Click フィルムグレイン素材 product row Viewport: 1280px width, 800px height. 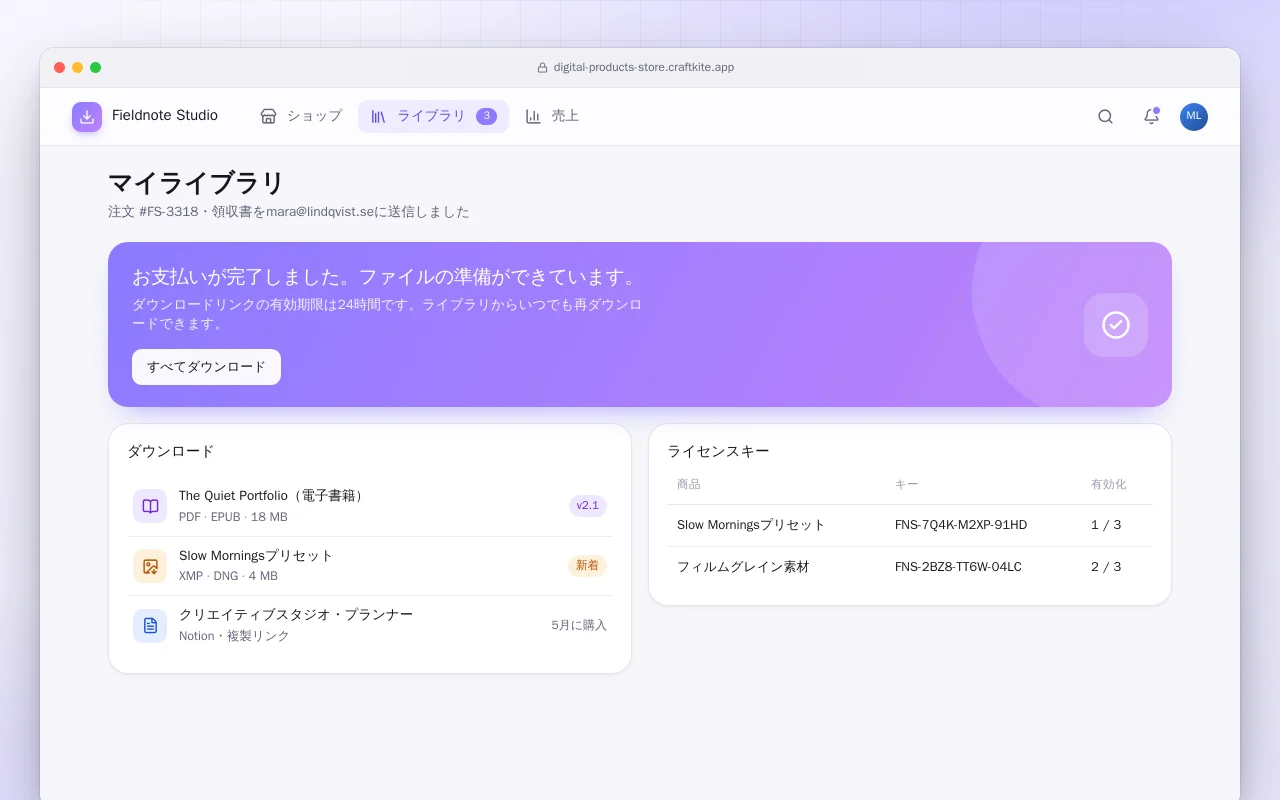click(x=910, y=567)
